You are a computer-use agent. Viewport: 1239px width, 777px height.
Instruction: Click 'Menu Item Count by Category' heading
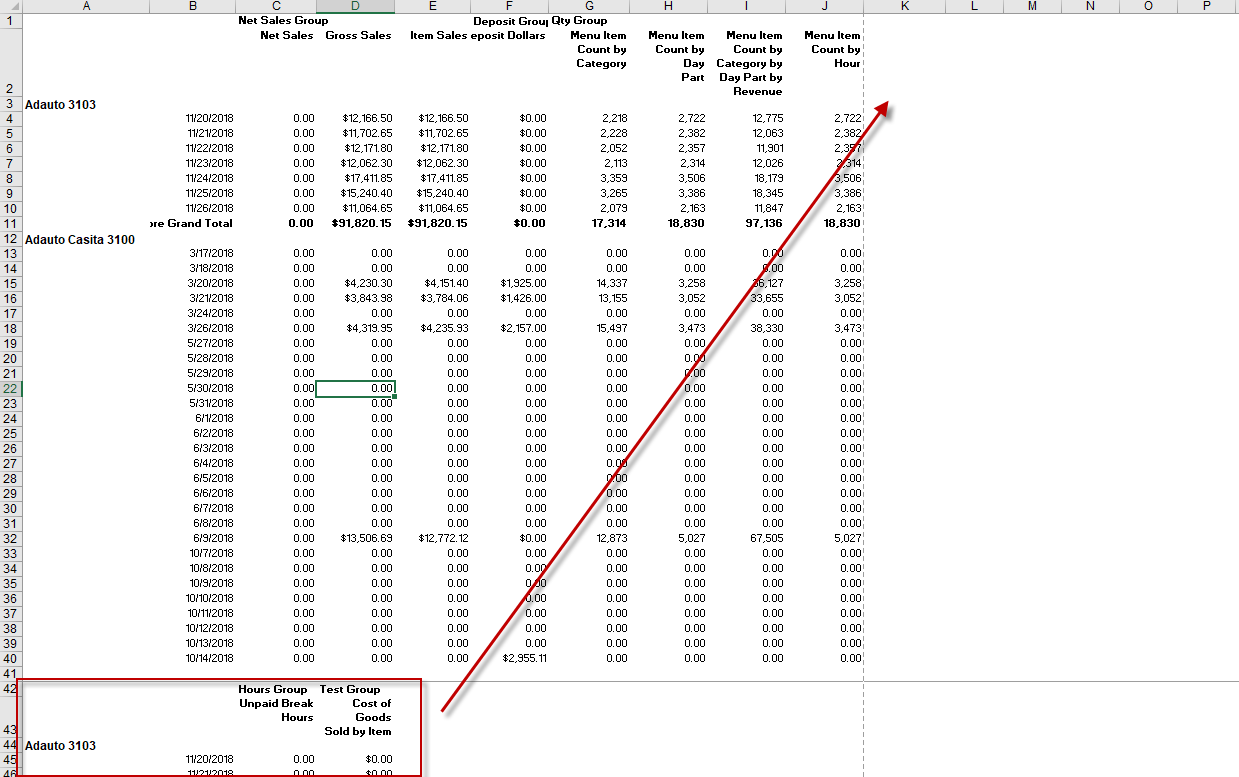[x=598, y=50]
